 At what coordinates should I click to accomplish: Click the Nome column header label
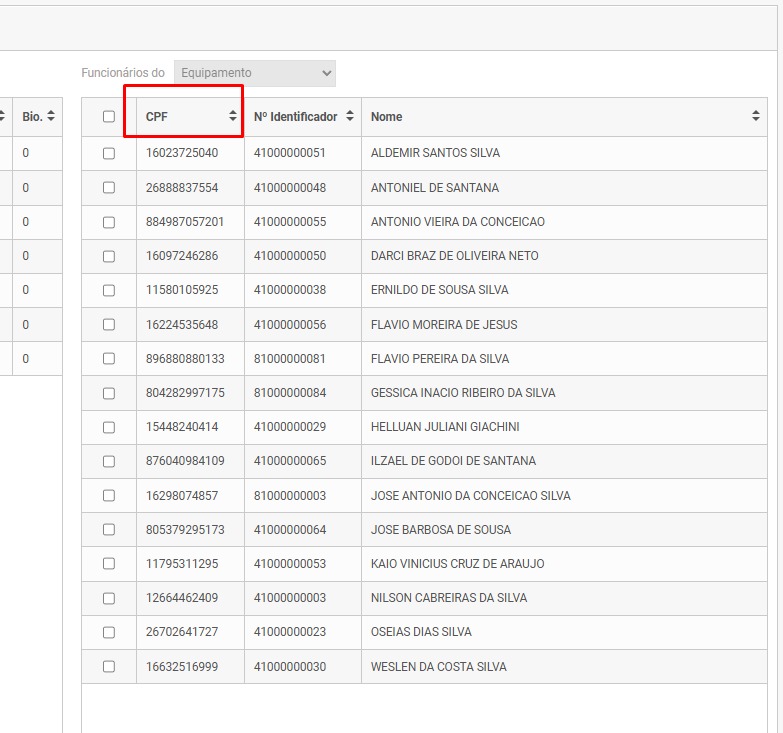386,117
